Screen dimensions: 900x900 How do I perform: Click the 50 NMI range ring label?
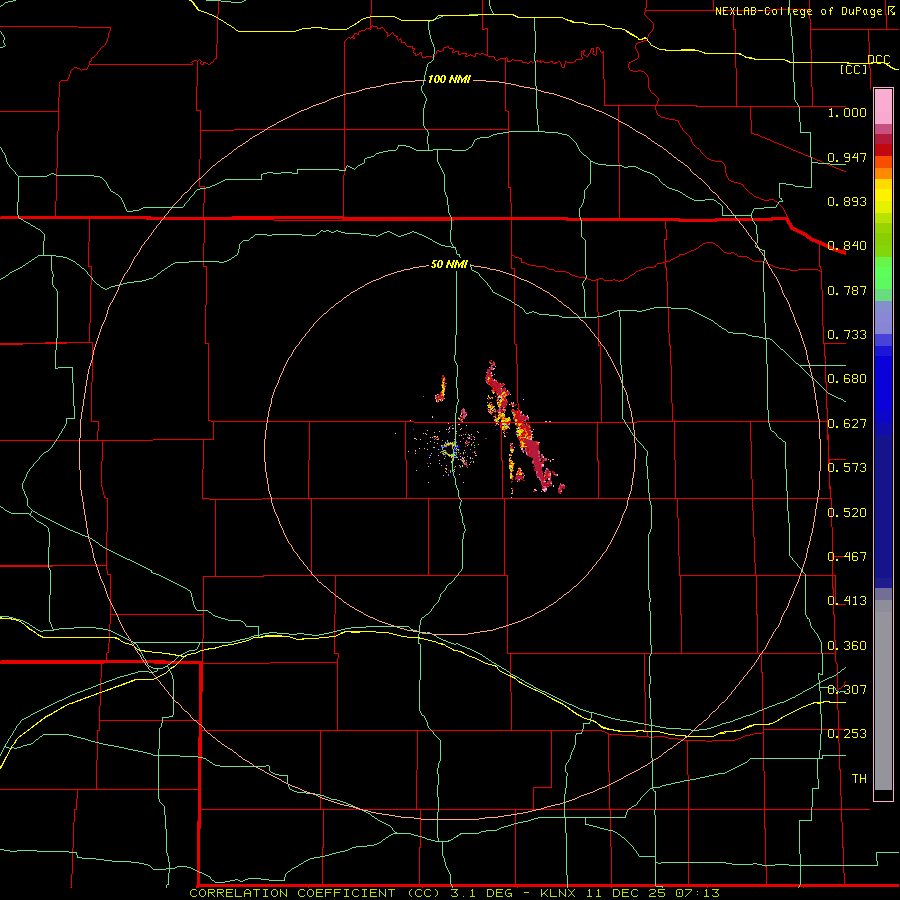(449, 264)
